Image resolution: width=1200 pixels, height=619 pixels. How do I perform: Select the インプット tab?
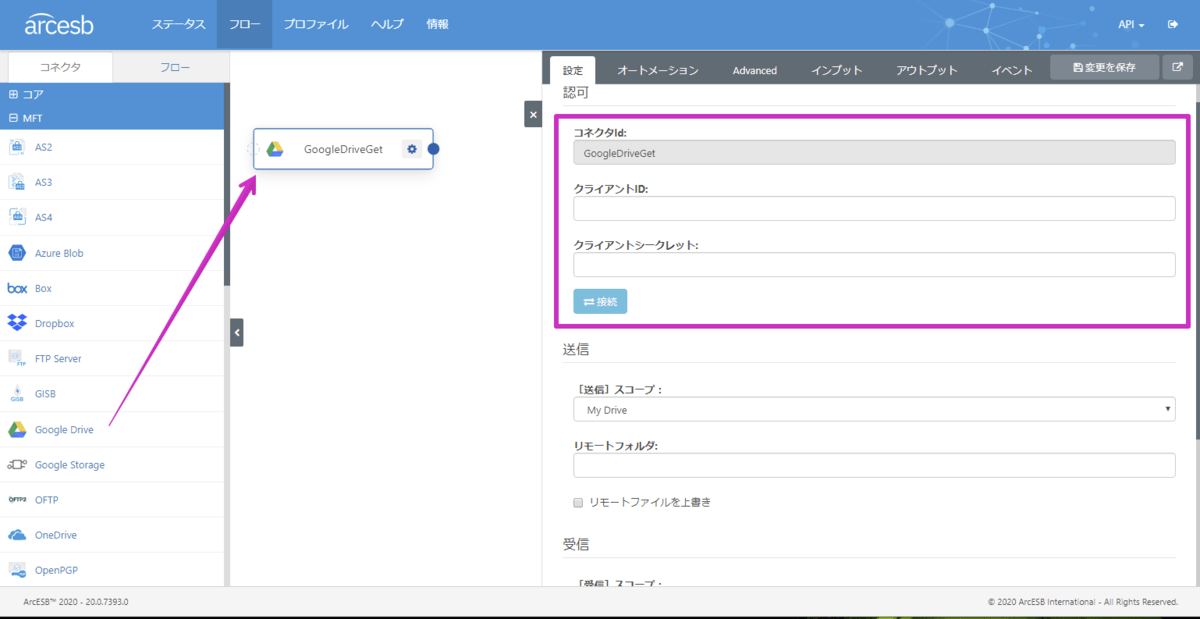point(836,70)
